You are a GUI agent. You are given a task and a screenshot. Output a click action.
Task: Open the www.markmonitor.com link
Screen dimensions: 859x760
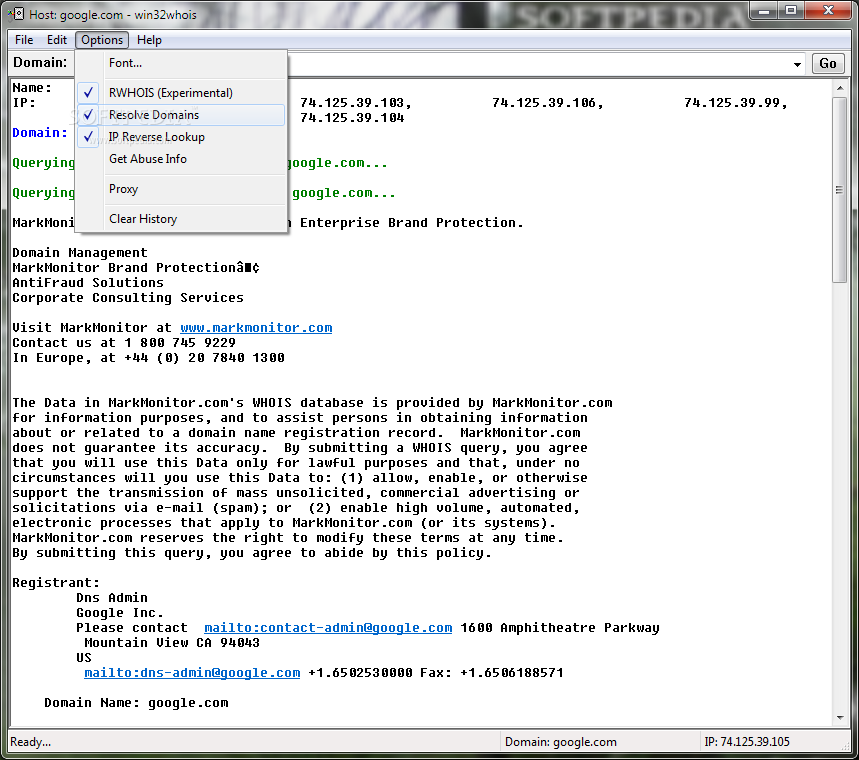coord(256,328)
